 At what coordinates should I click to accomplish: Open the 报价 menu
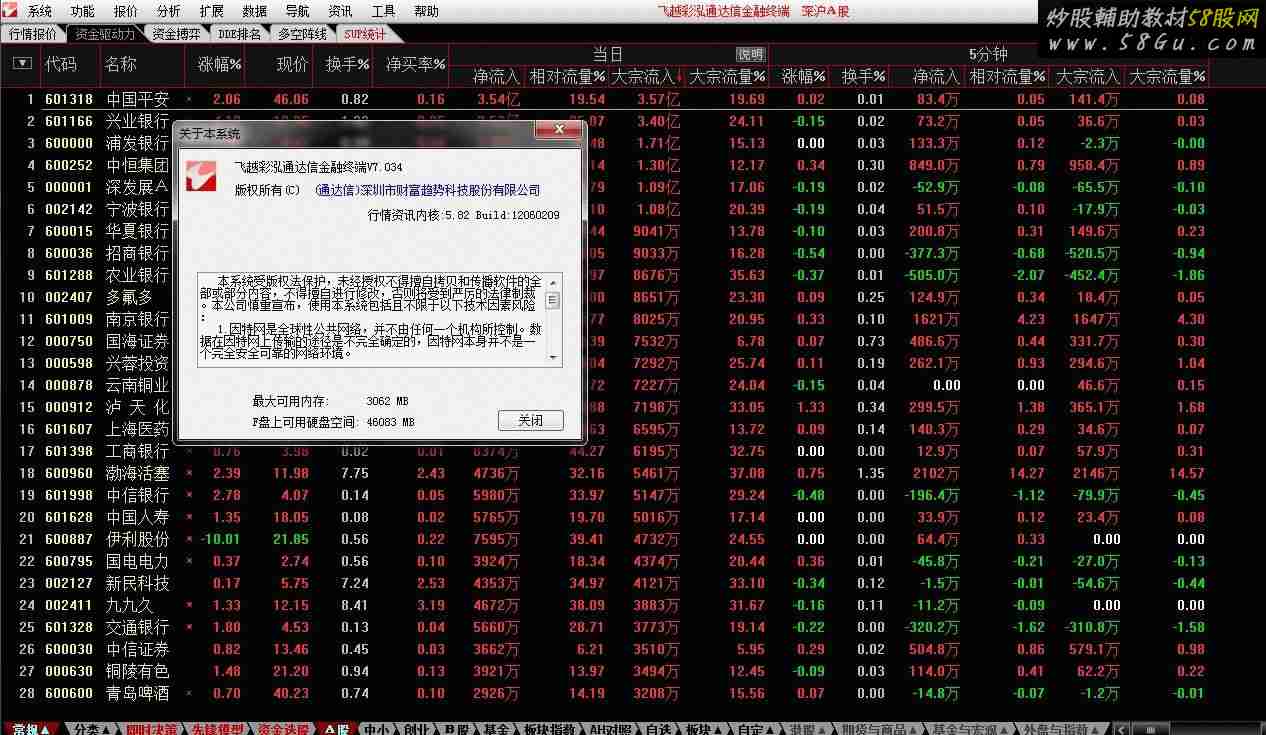tap(126, 11)
